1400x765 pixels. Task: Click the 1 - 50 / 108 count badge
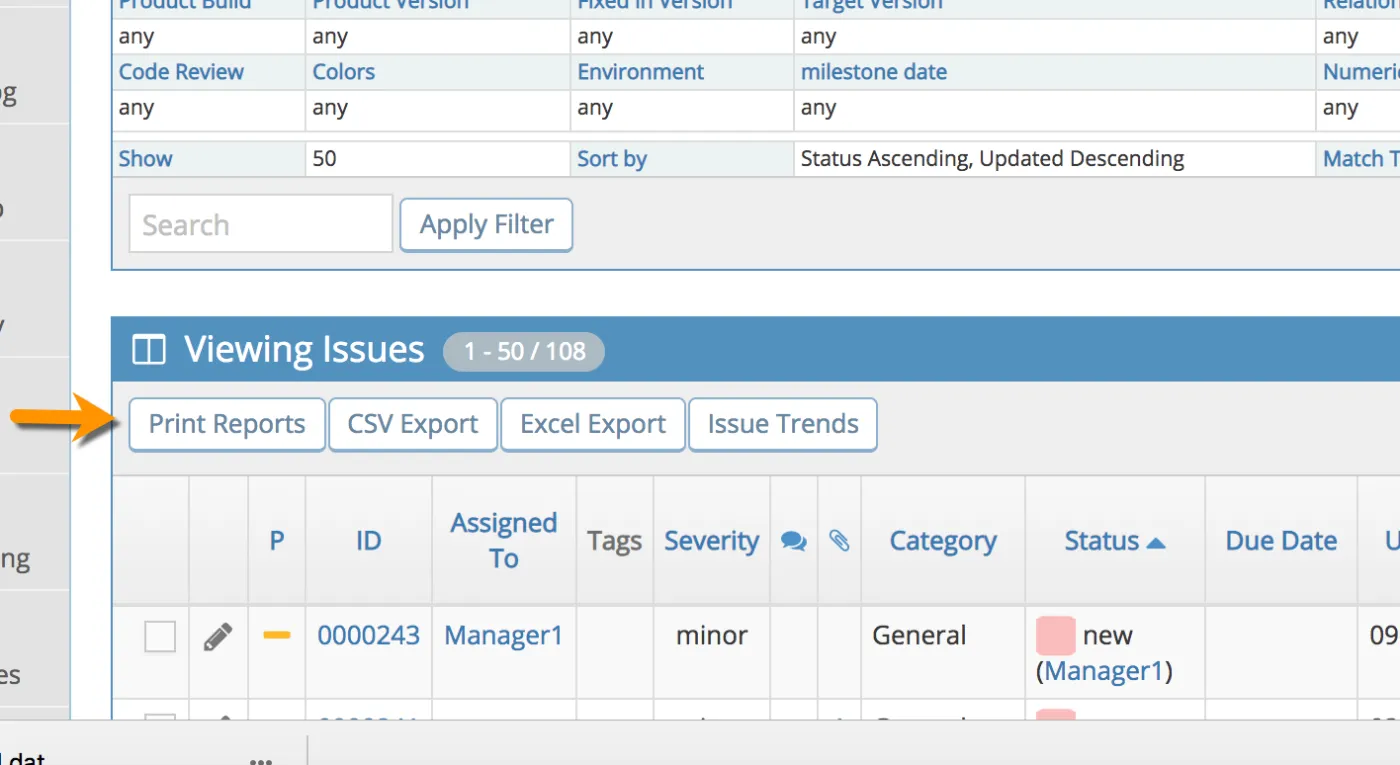tap(524, 352)
